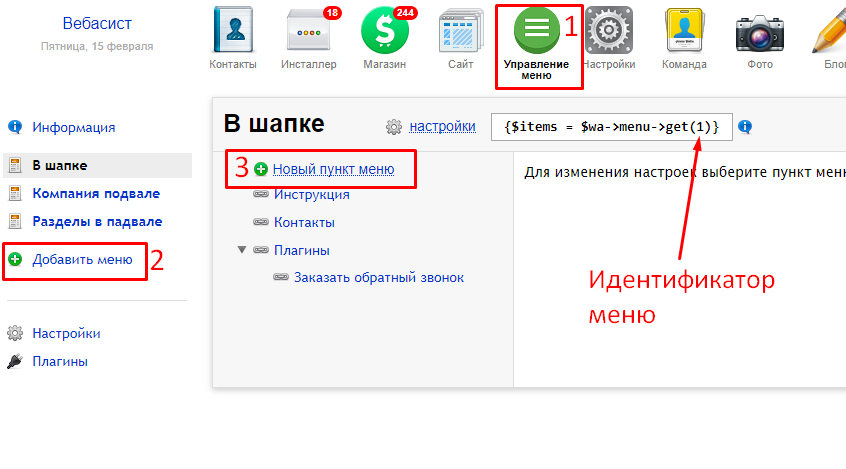846x469 pixels.
Task: Open the Команда app icon
Action: 684,32
